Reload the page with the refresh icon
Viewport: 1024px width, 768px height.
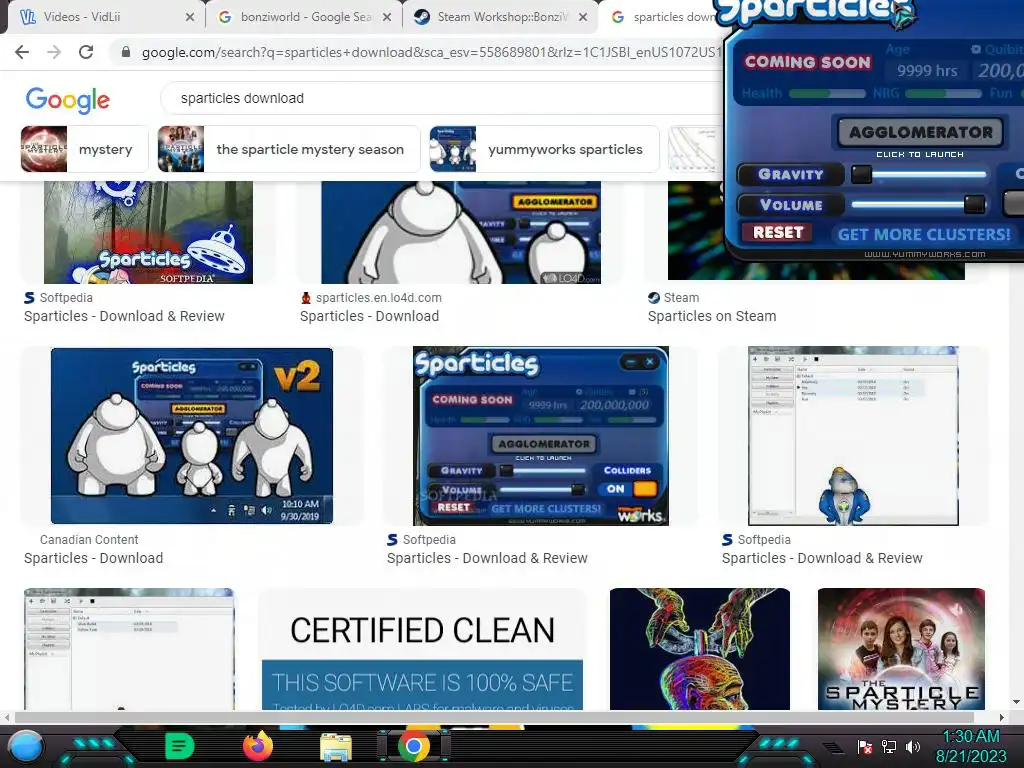[x=86, y=52]
